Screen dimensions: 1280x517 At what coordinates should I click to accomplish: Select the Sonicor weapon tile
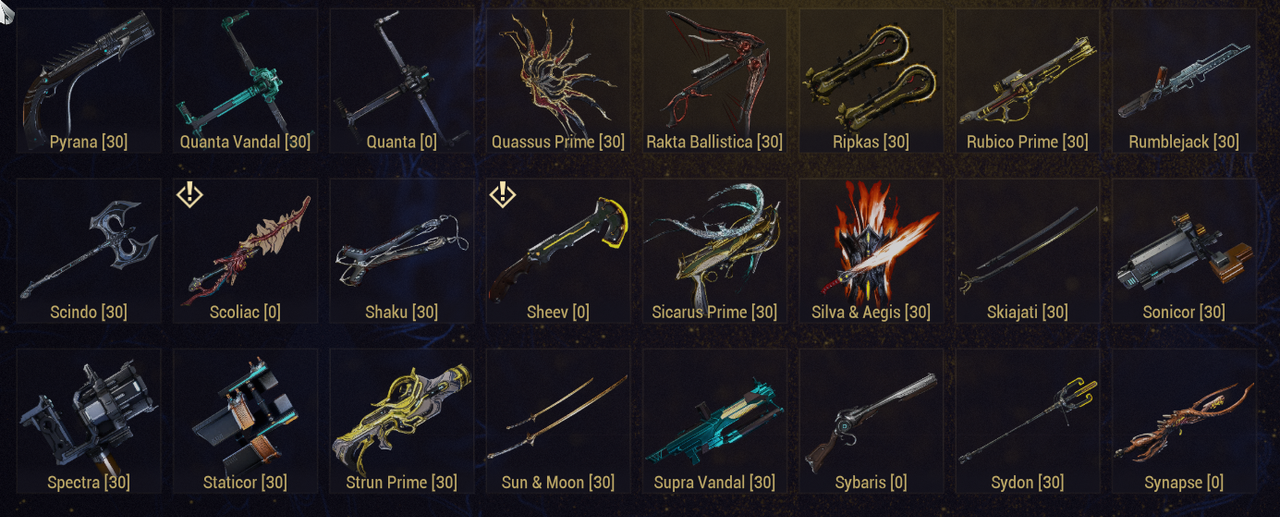(1184, 251)
